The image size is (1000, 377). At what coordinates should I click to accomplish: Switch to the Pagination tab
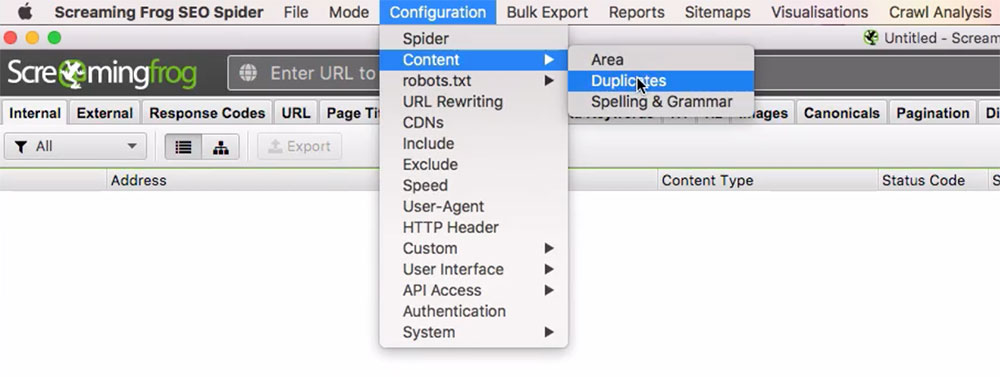click(933, 114)
